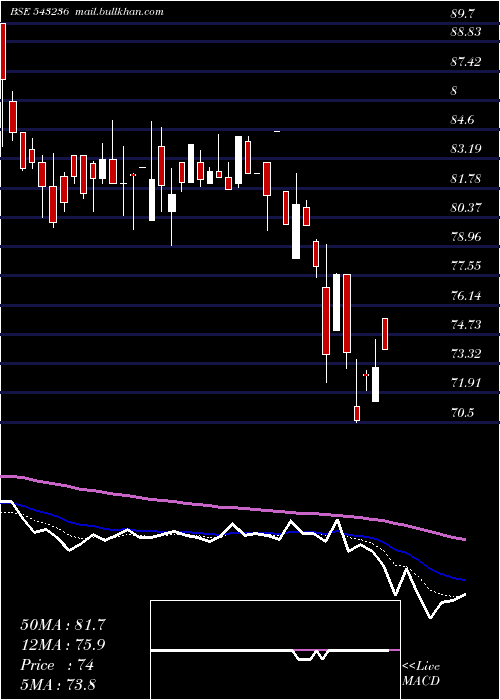Viewport: 500px width, 700px height.
Task: Click the Price : 74 readout
Action: (x=57, y=665)
